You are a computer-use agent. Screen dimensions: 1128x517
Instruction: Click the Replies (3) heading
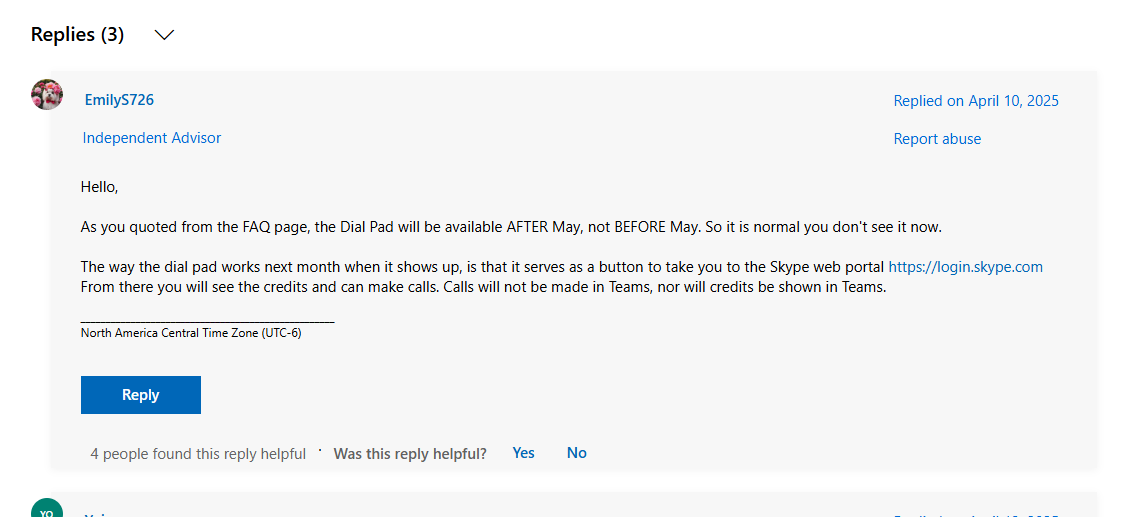(x=78, y=35)
